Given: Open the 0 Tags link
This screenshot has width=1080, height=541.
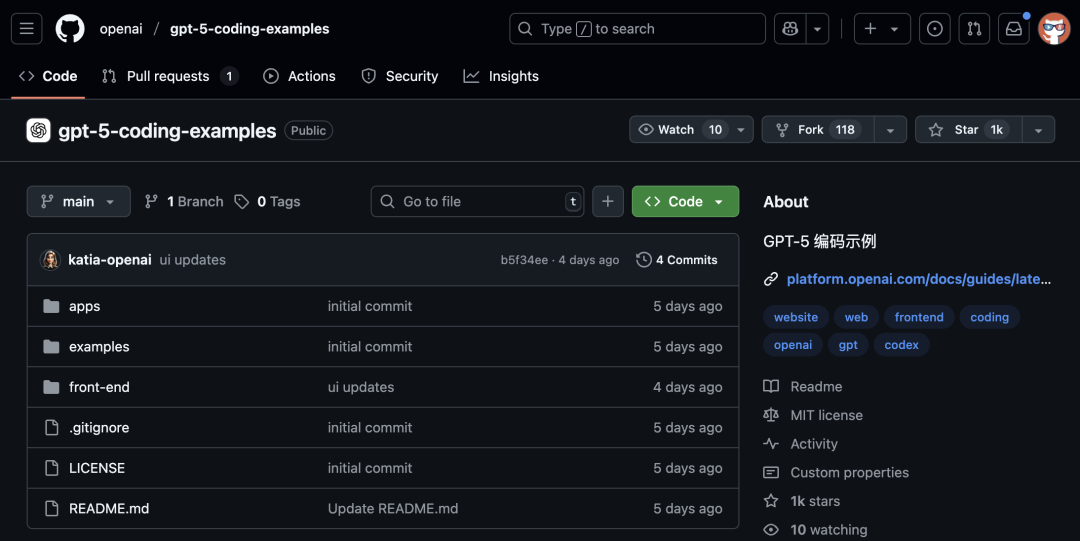Looking at the screenshot, I should coord(267,201).
